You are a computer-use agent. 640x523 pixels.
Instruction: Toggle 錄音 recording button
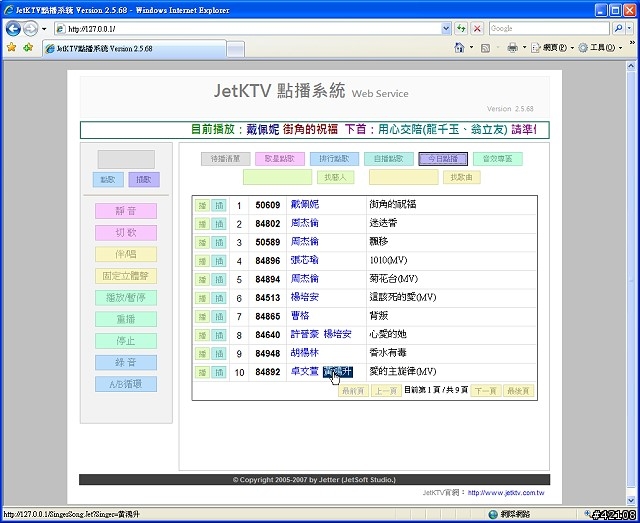click(x=126, y=363)
